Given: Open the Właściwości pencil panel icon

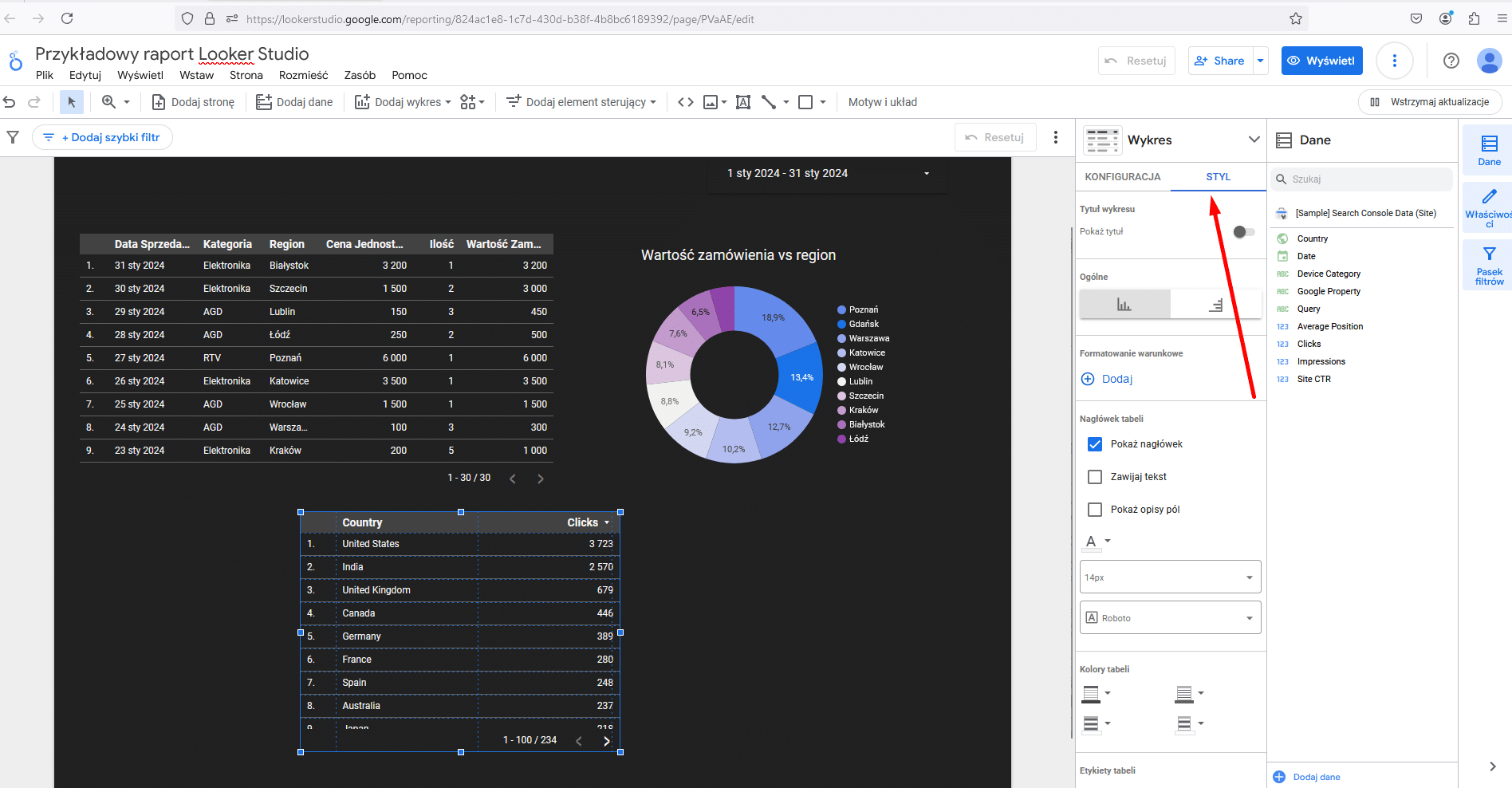Looking at the screenshot, I should click(1489, 207).
